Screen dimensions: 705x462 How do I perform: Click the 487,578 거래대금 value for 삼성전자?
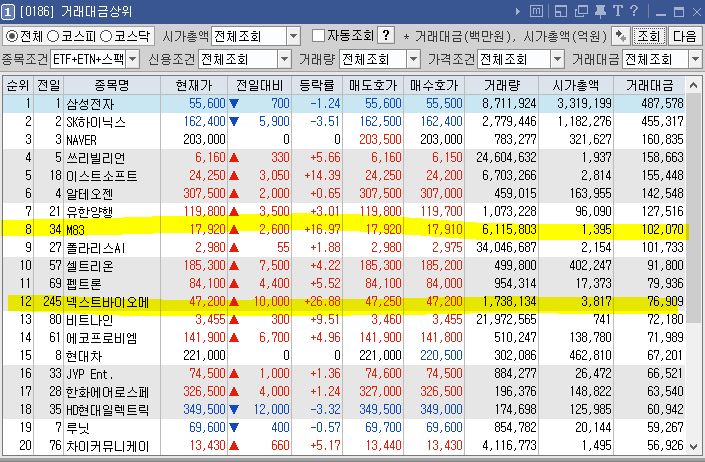pos(662,104)
